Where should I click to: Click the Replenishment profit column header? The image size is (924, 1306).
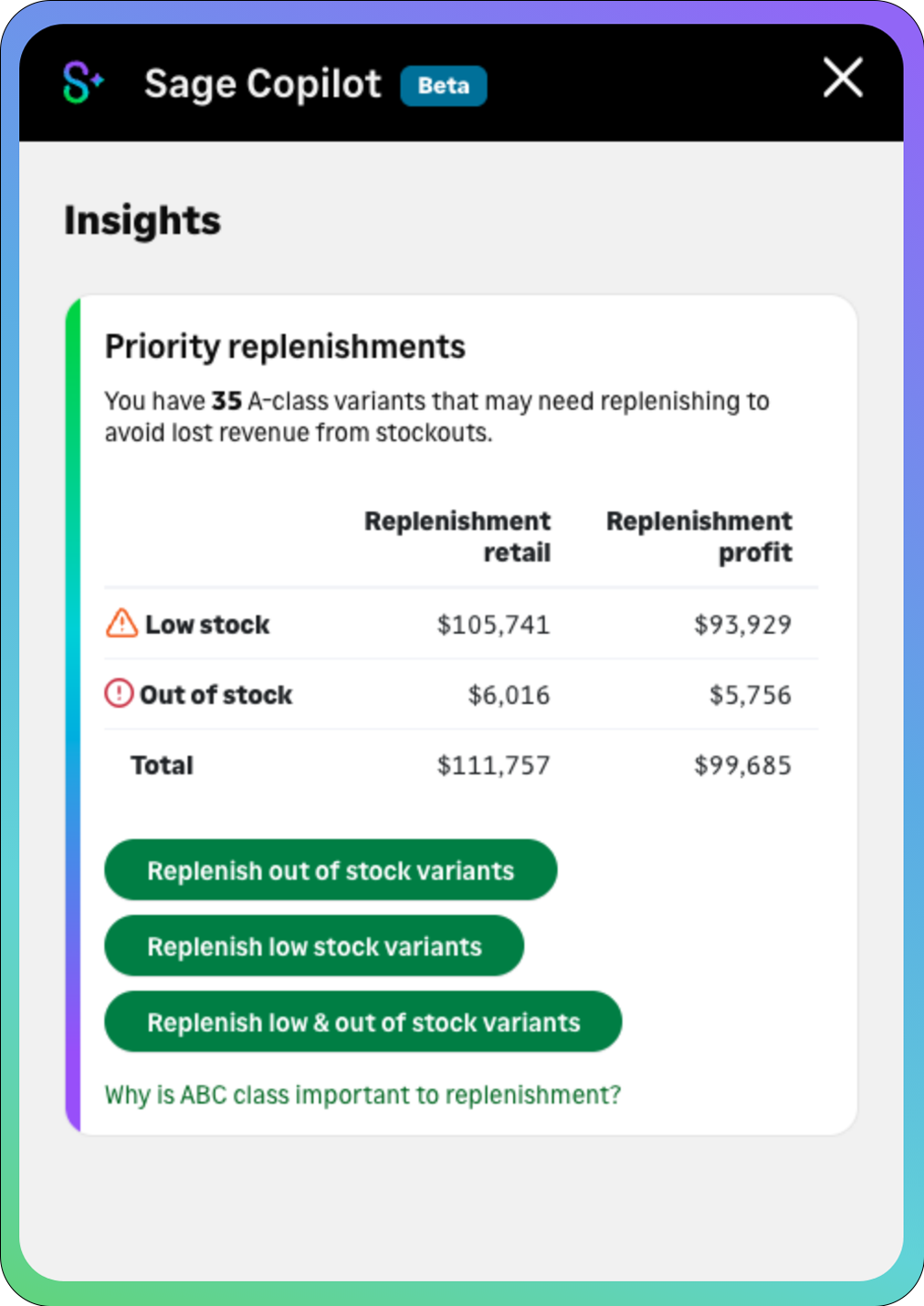pyautogui.click(x=699, y=536)
